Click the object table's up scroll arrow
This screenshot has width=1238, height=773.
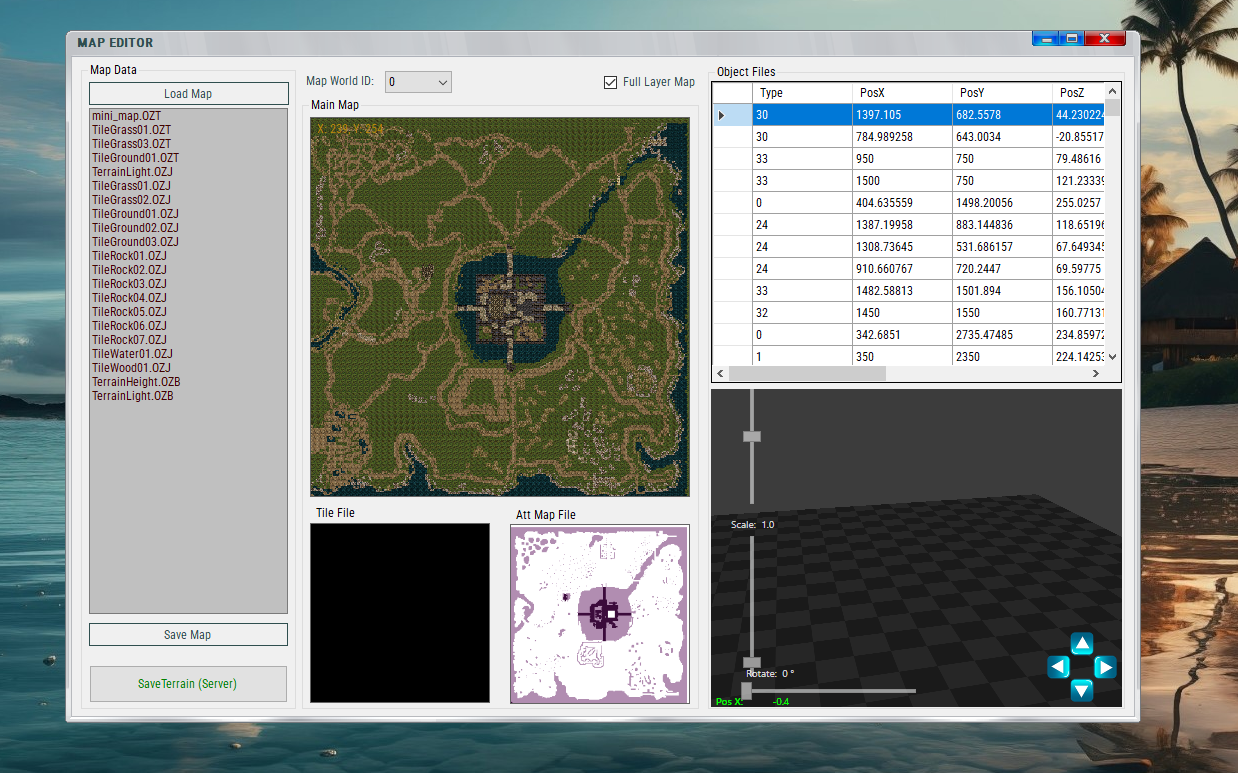click(1113, 92)
